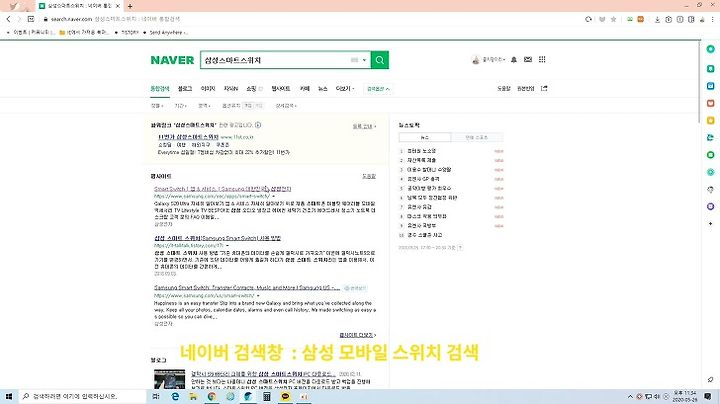This screenshot has height=404, width=720.
Task: Click the browser reload icon
Action: click(588, 19)
